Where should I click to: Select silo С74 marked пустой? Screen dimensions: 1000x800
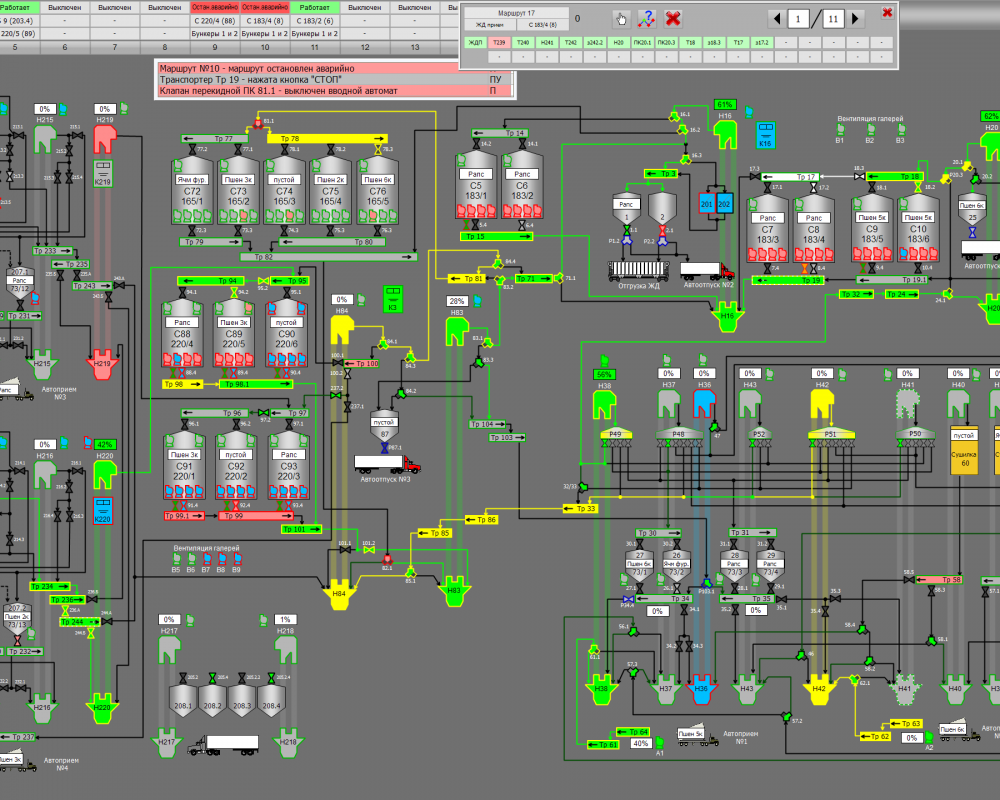point(284,190)
